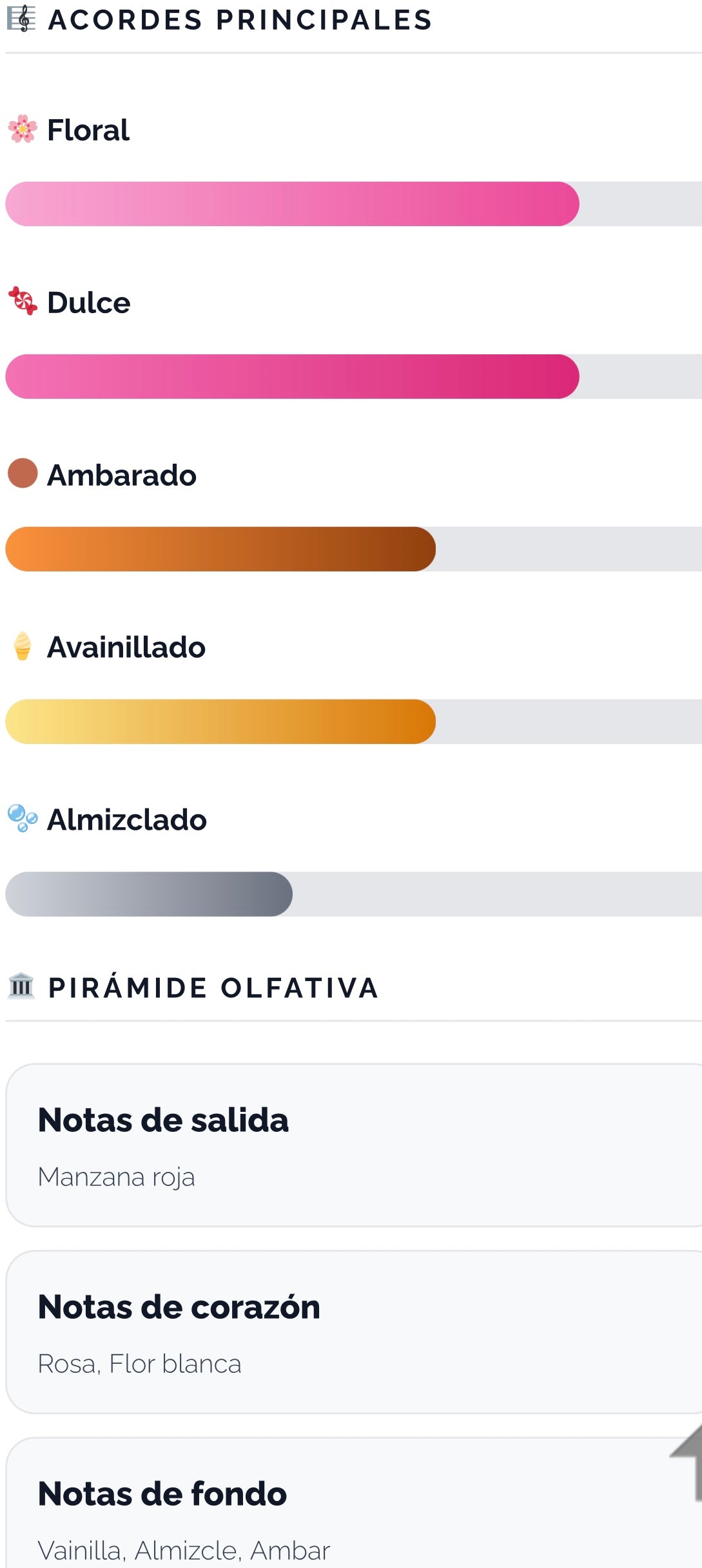Open the Notas de salida card
Image resolution: width=702 pixels, height=1568 pixels.
(x=354, y=1145)
